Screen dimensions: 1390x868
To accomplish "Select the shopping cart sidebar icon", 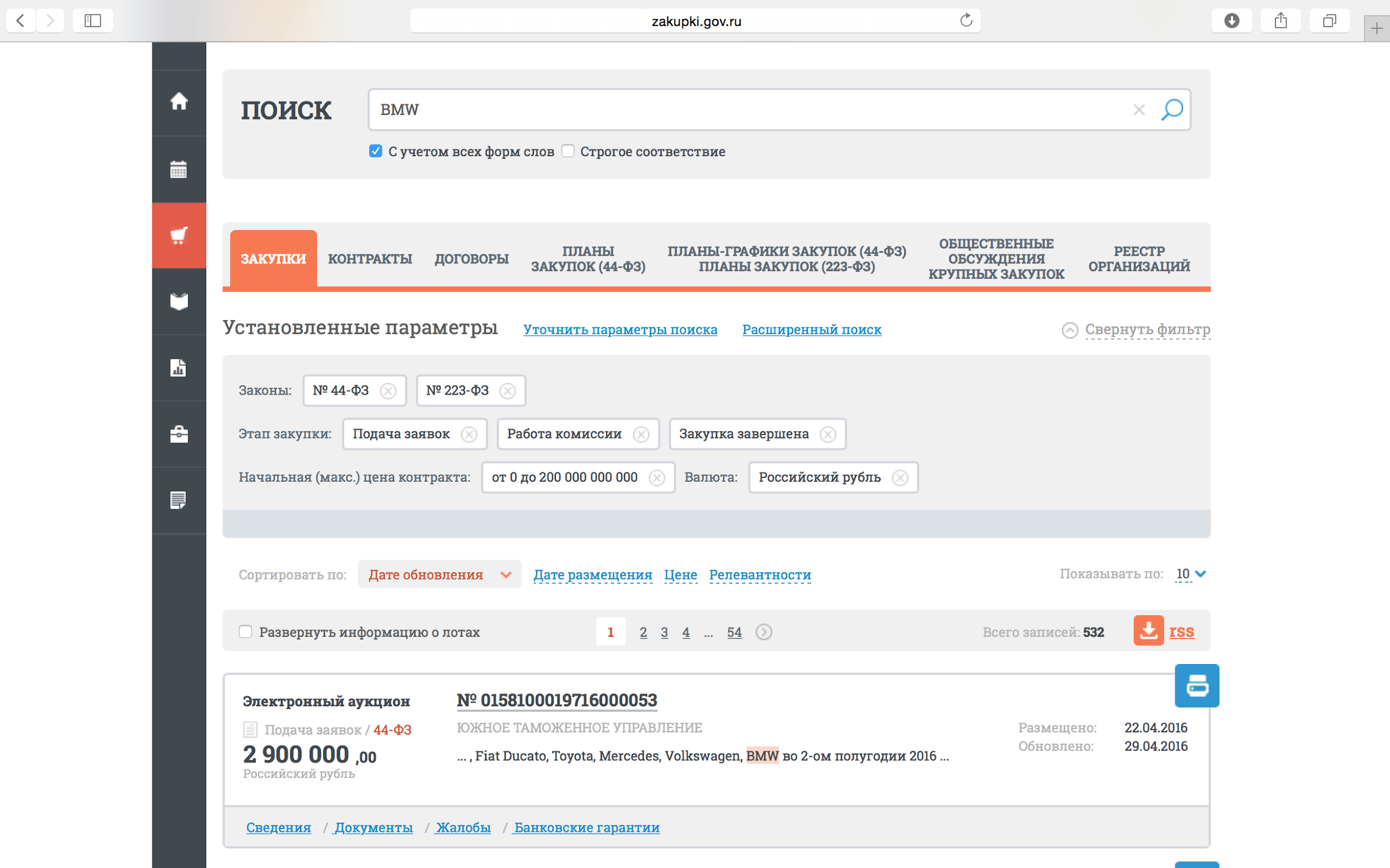I will pyautogui.click(x=178, y=236).
